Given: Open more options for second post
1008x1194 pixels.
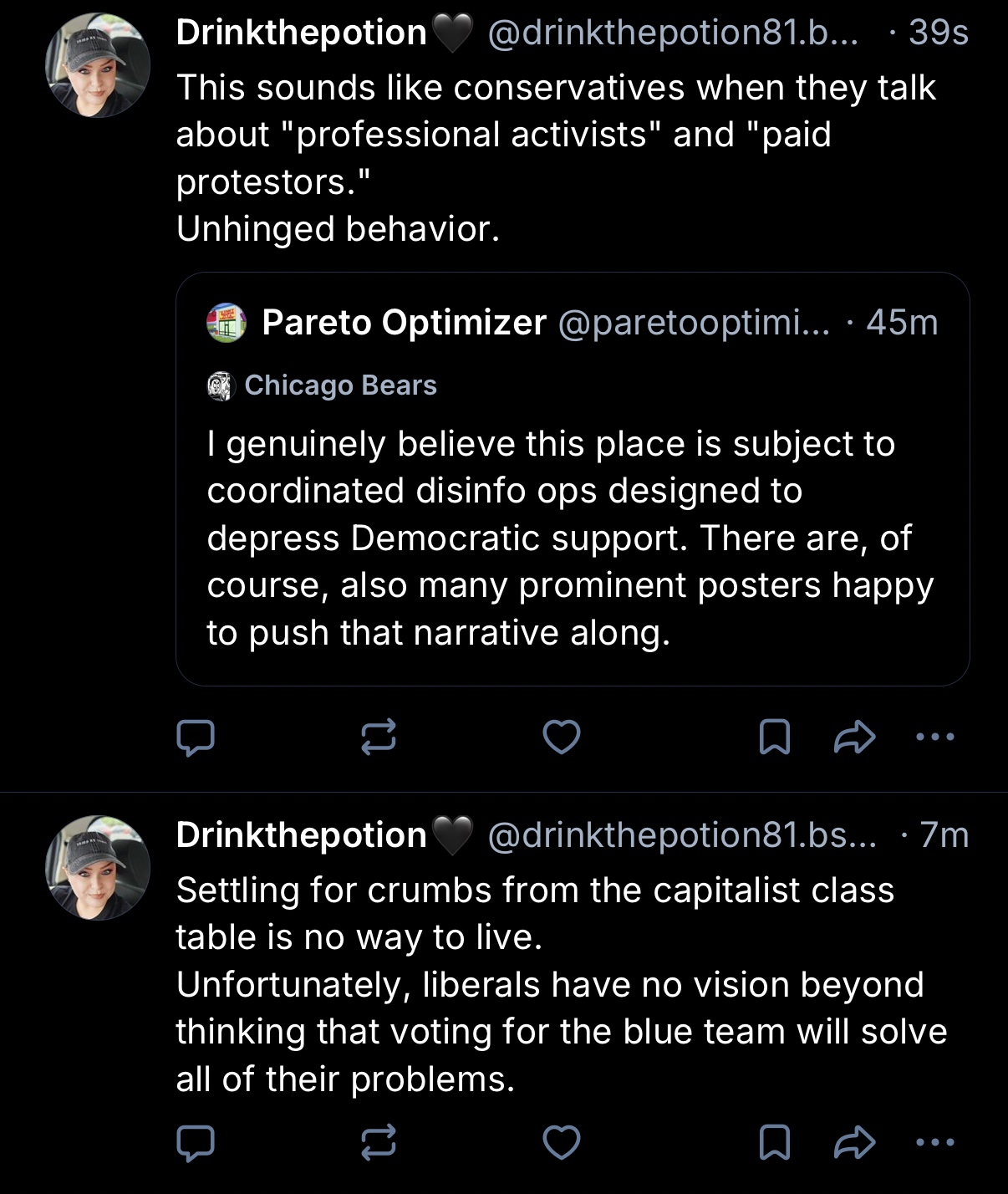Looking at the screenshot, I should pos(934,1142).
